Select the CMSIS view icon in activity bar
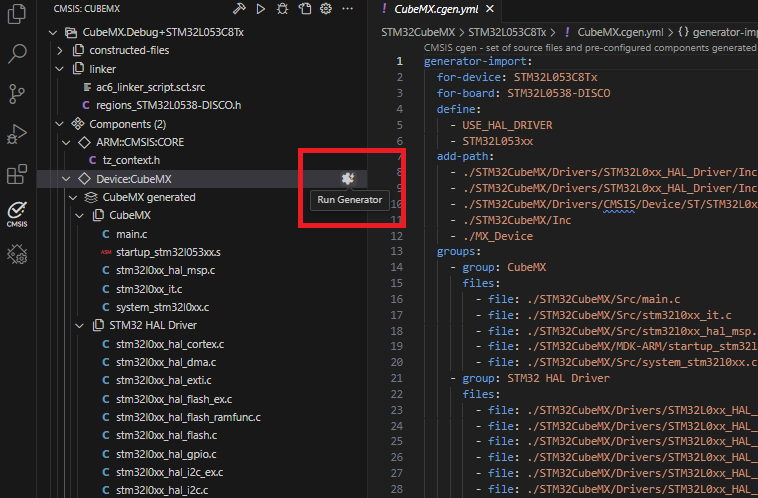 (17, 214)
